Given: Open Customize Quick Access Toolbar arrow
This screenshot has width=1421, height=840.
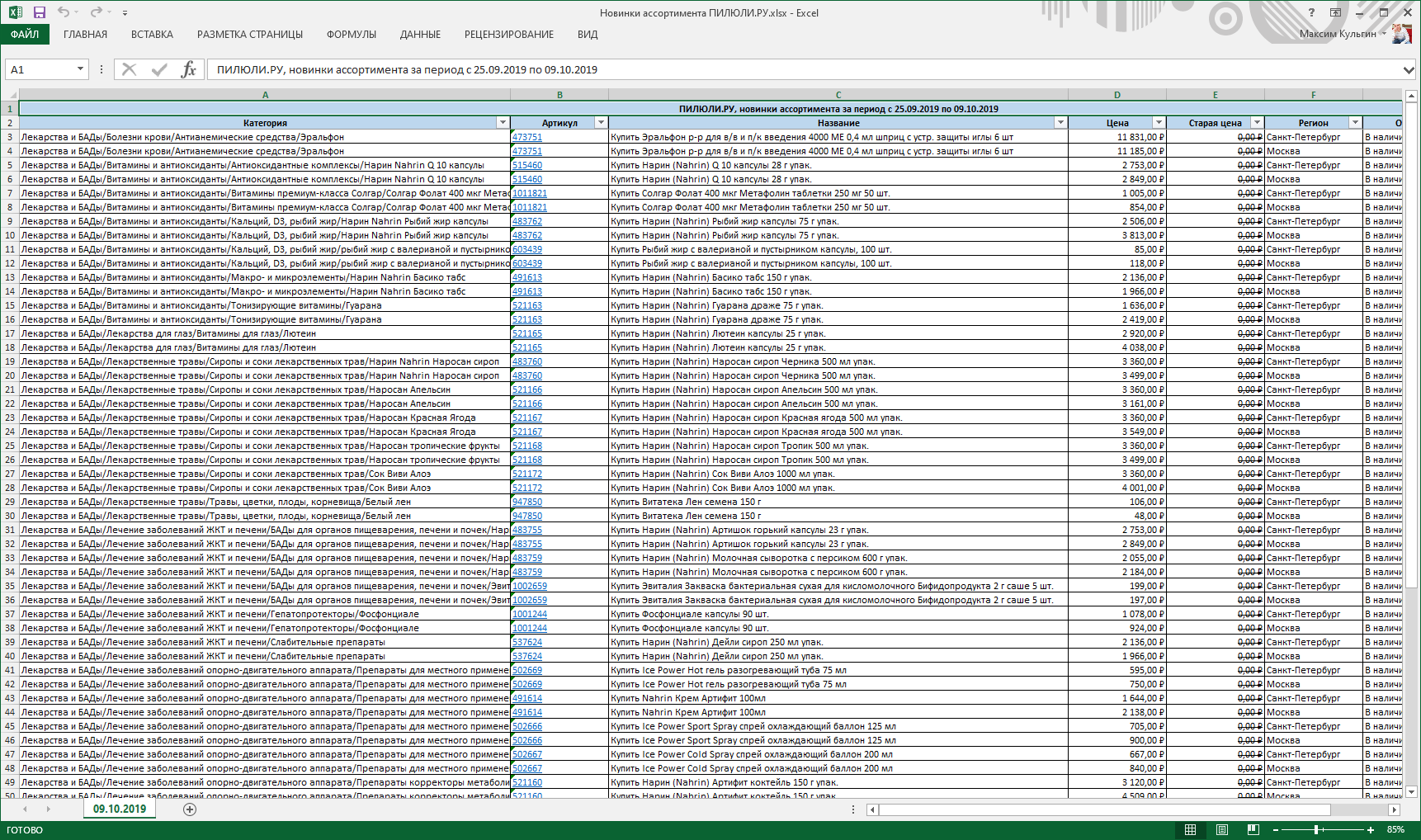Looking at the screenshot, I should (x=125, y=13).
